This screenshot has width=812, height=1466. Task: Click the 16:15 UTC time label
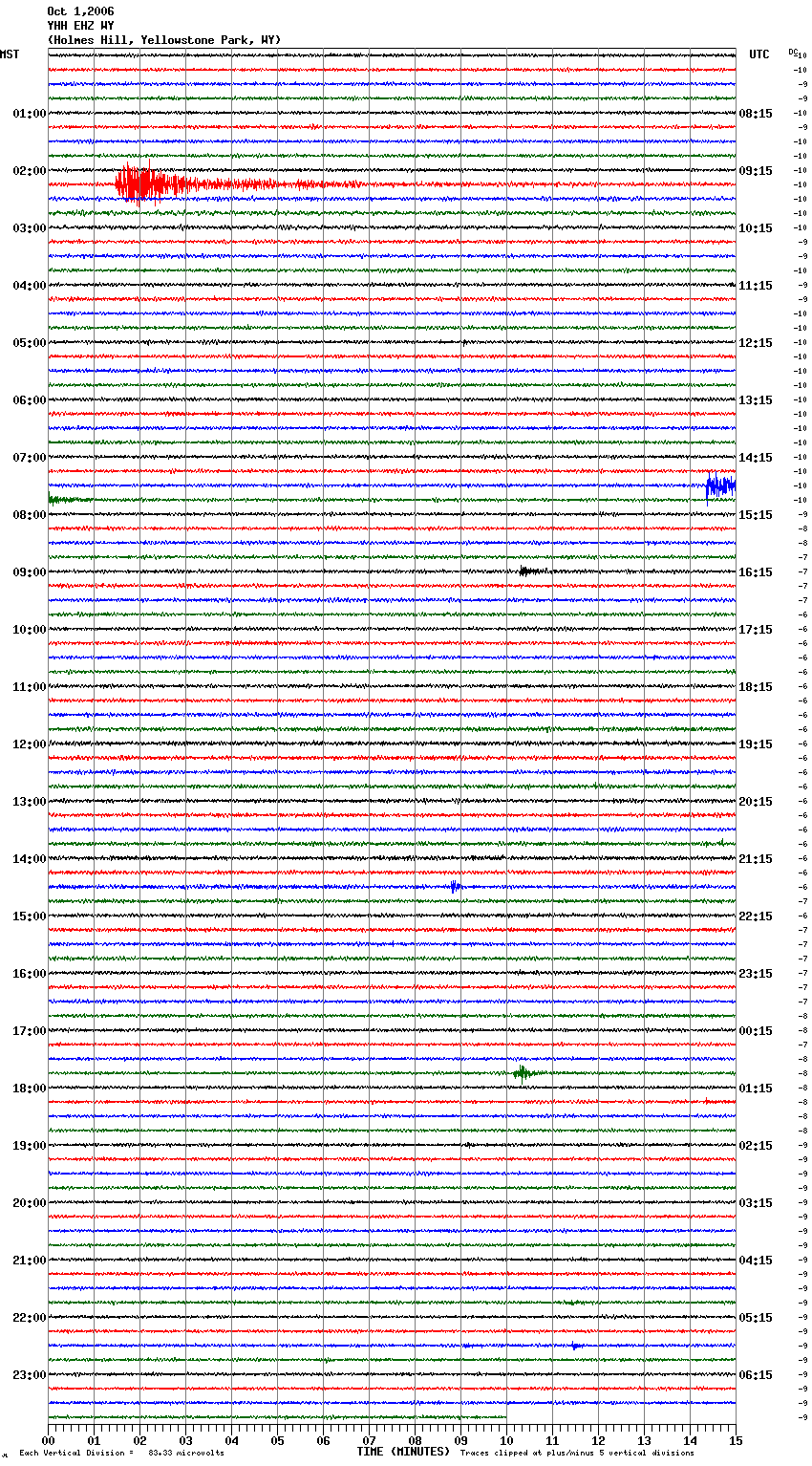756,572
